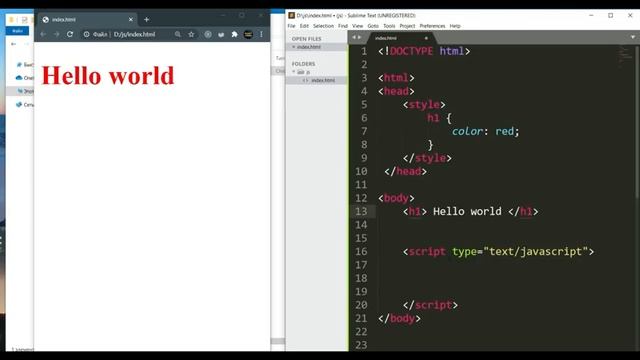640x360 pixels.
Task: Open the File menu in Sublime Text
Action: tap(291, 26)
